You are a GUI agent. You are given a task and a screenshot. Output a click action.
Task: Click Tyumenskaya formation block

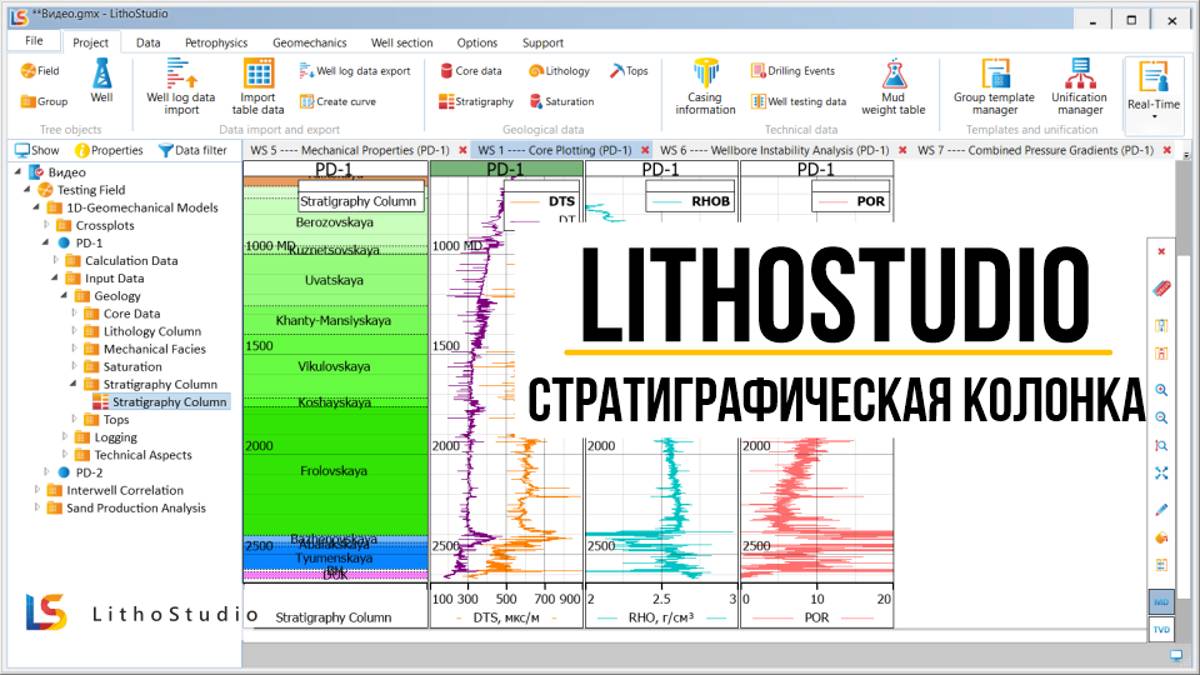tap(335, 558)
